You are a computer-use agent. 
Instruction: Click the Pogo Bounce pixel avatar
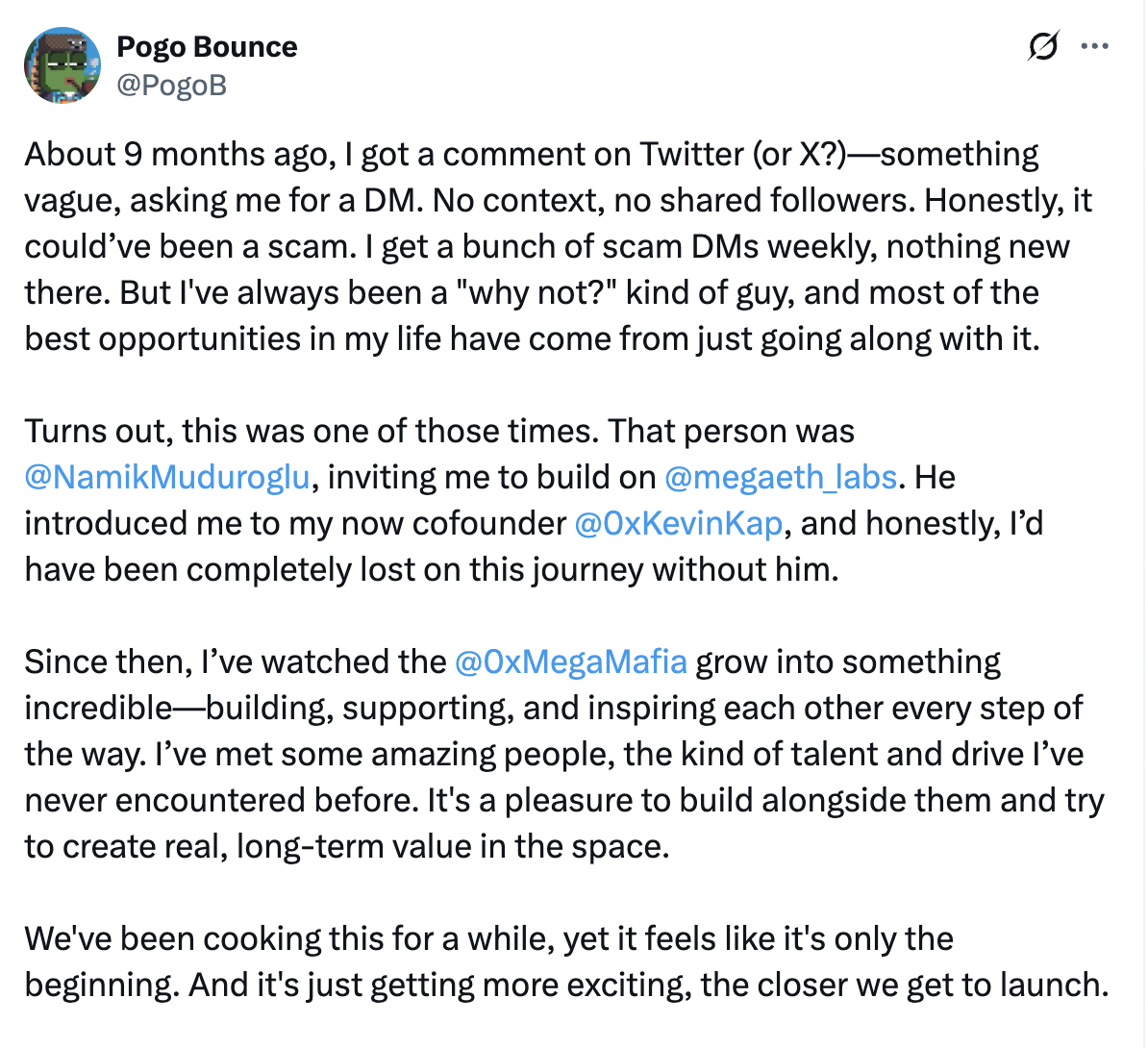(x=62, y=65)
